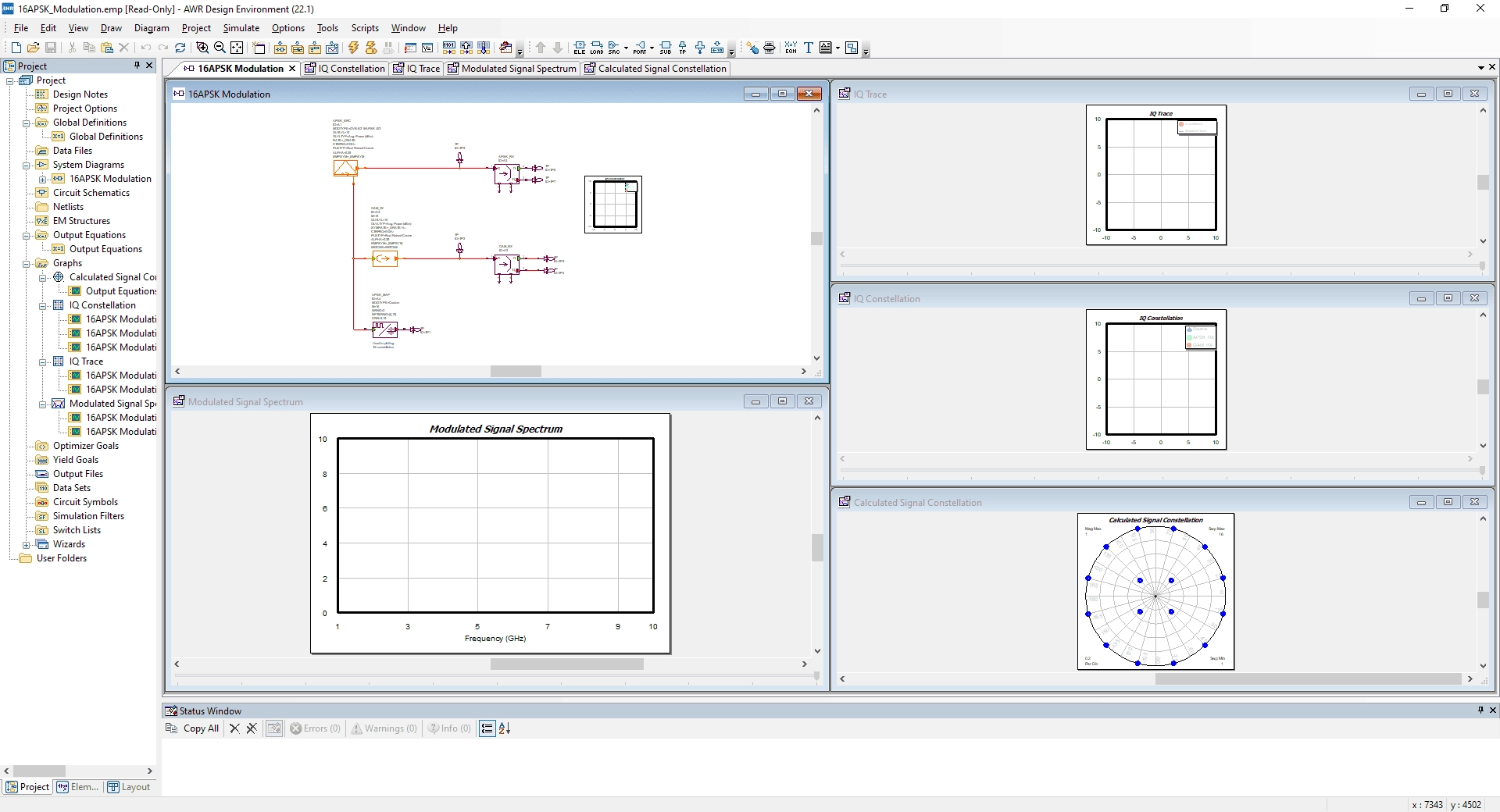Viewport: 1500px width, 812px height.
Task: Toggle the grouped list view in Status Window
Action: coord(487,728)
